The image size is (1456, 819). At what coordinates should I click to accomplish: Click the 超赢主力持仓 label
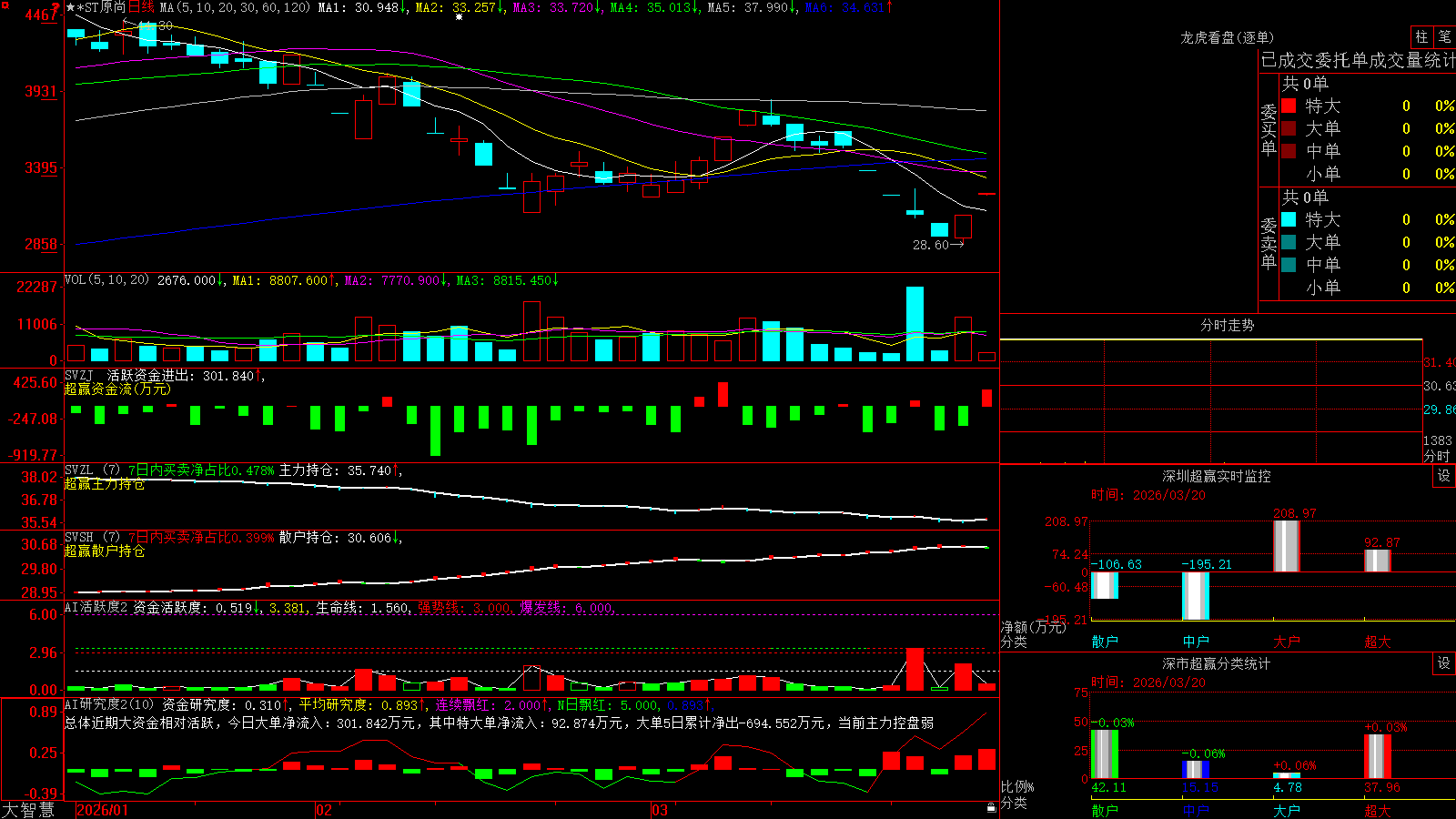[x=104, y=483]
